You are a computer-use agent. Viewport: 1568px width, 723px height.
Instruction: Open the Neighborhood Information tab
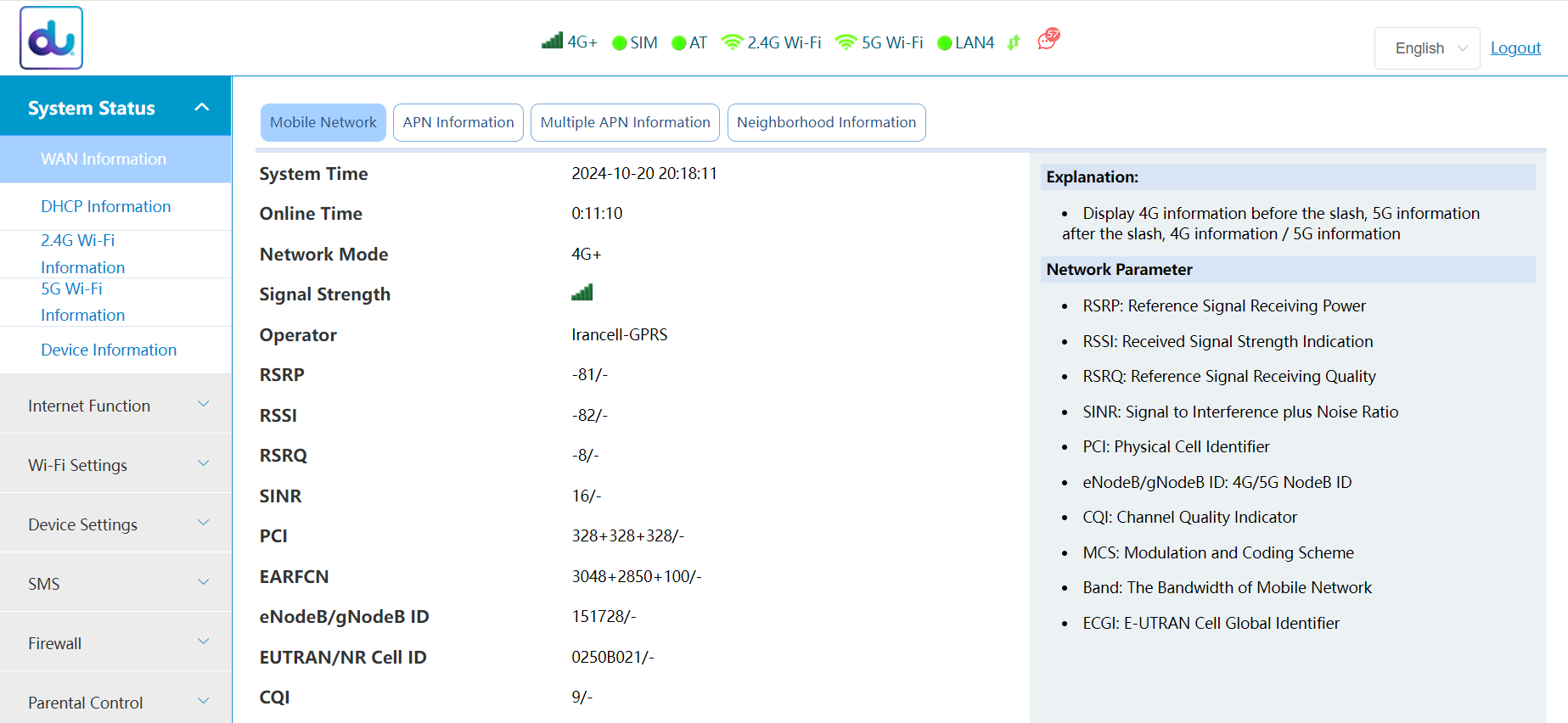tap(826, 122)
